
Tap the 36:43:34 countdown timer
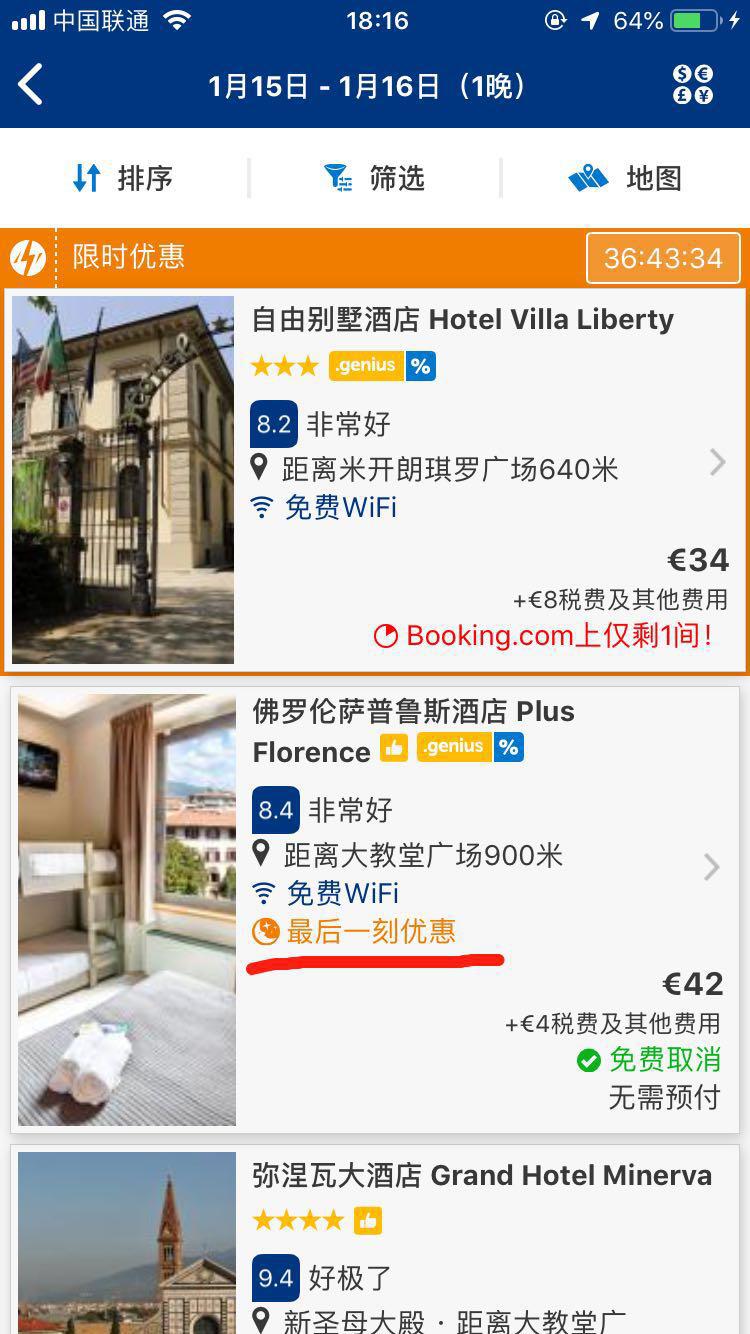coord(663,258)
